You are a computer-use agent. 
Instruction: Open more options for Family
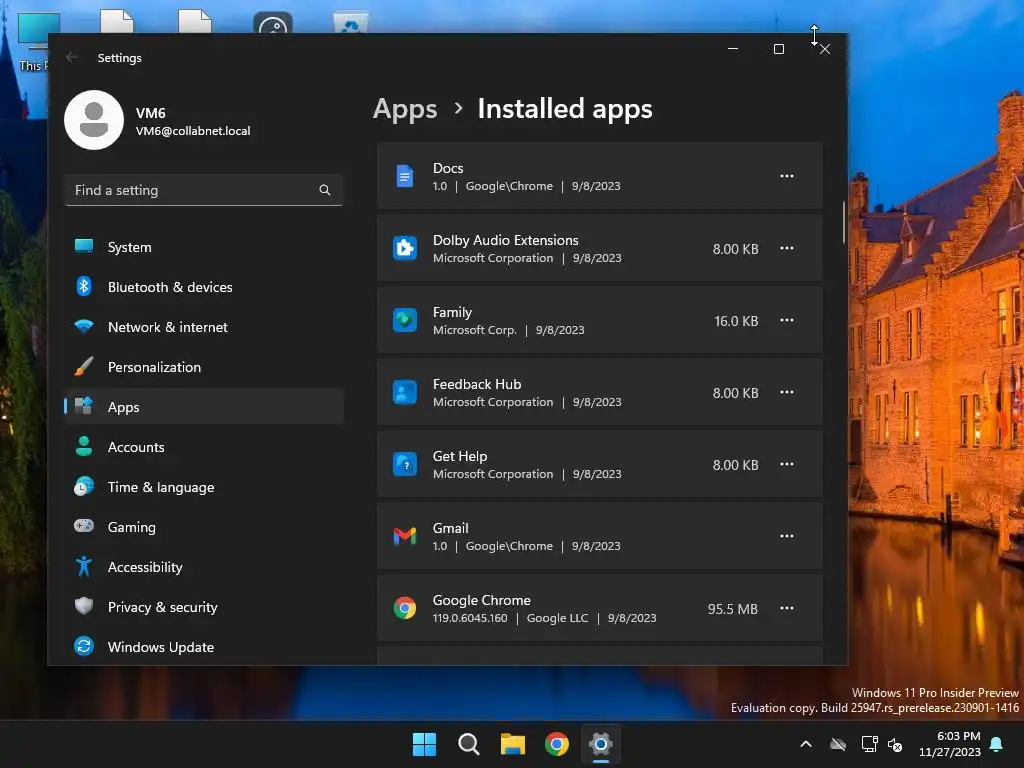pos(787,320)
